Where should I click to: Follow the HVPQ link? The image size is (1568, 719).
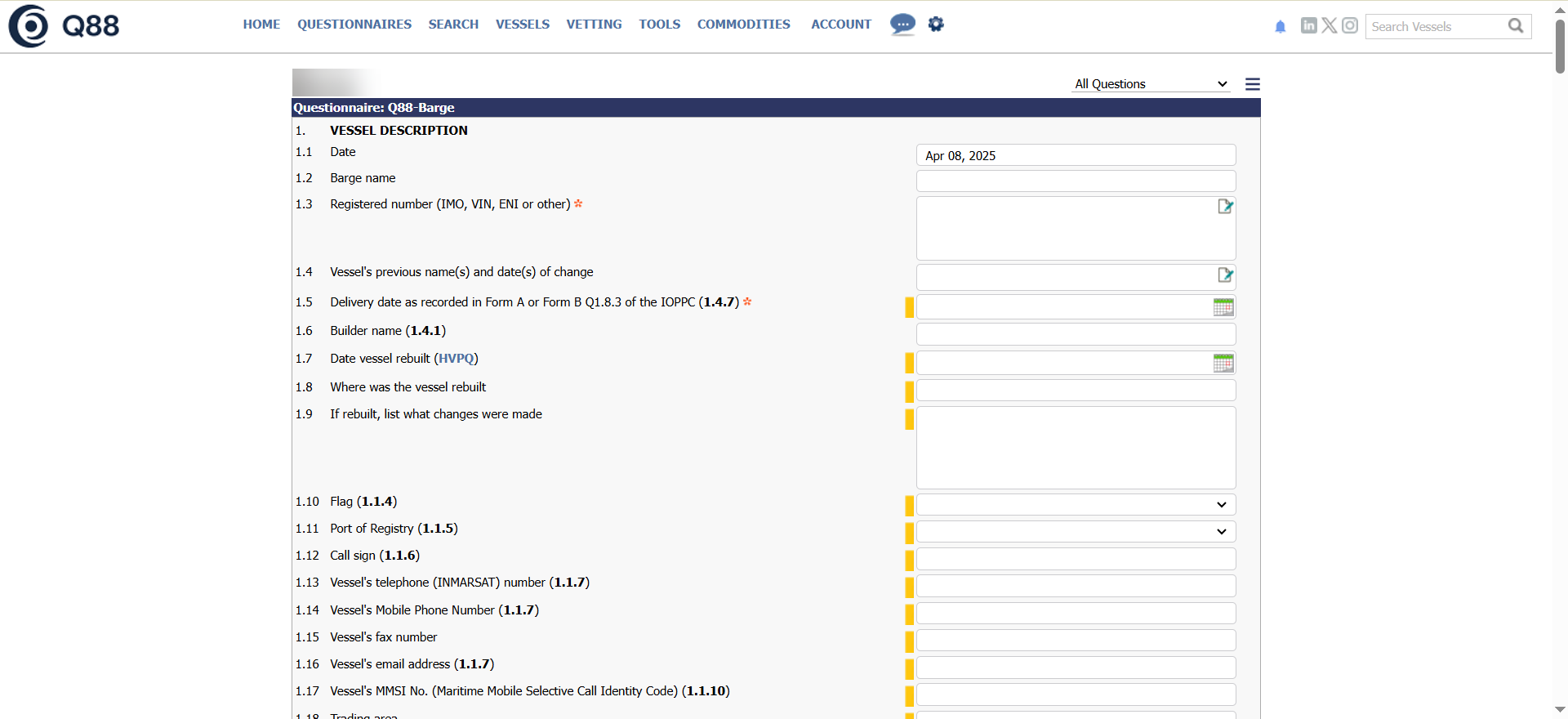[456, 359]
